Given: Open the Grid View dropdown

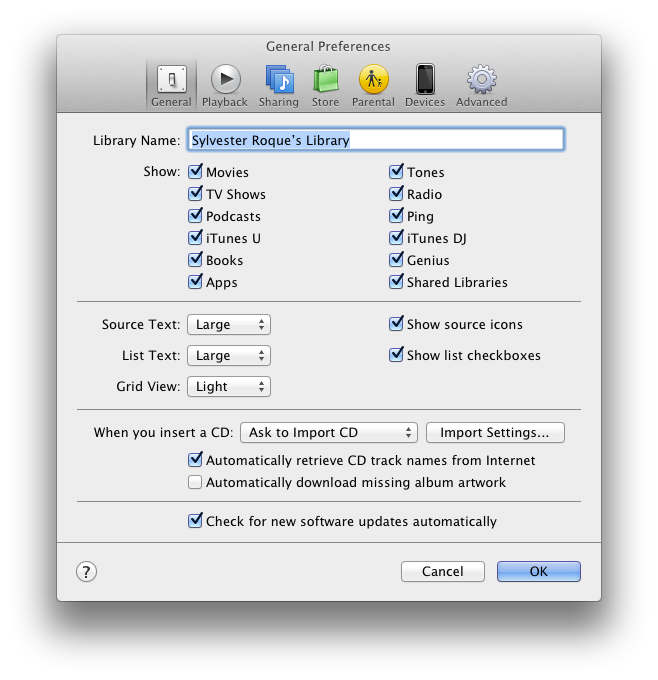Looking at the screenshot, I should [x=229, y=386].
